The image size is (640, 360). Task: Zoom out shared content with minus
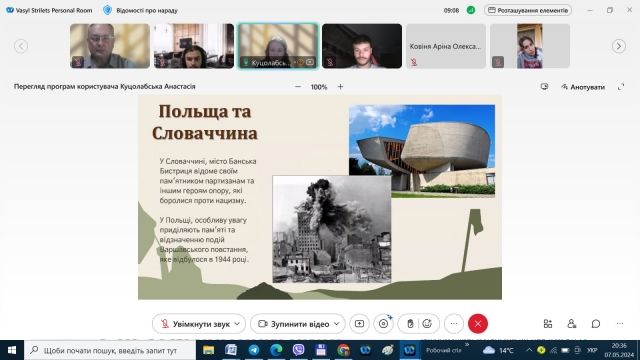coord(298,87)
